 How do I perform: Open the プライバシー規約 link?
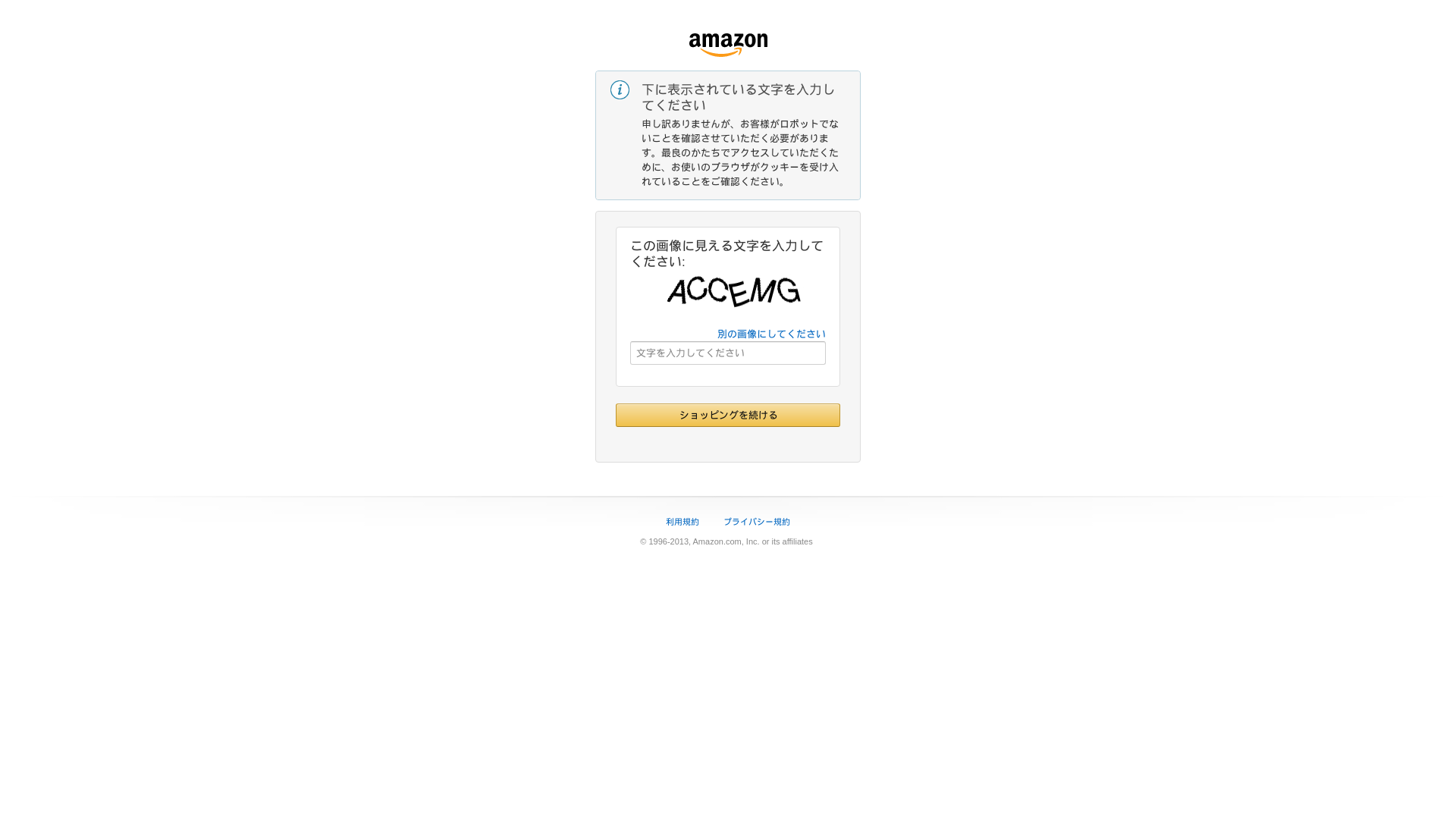point(757,522)
